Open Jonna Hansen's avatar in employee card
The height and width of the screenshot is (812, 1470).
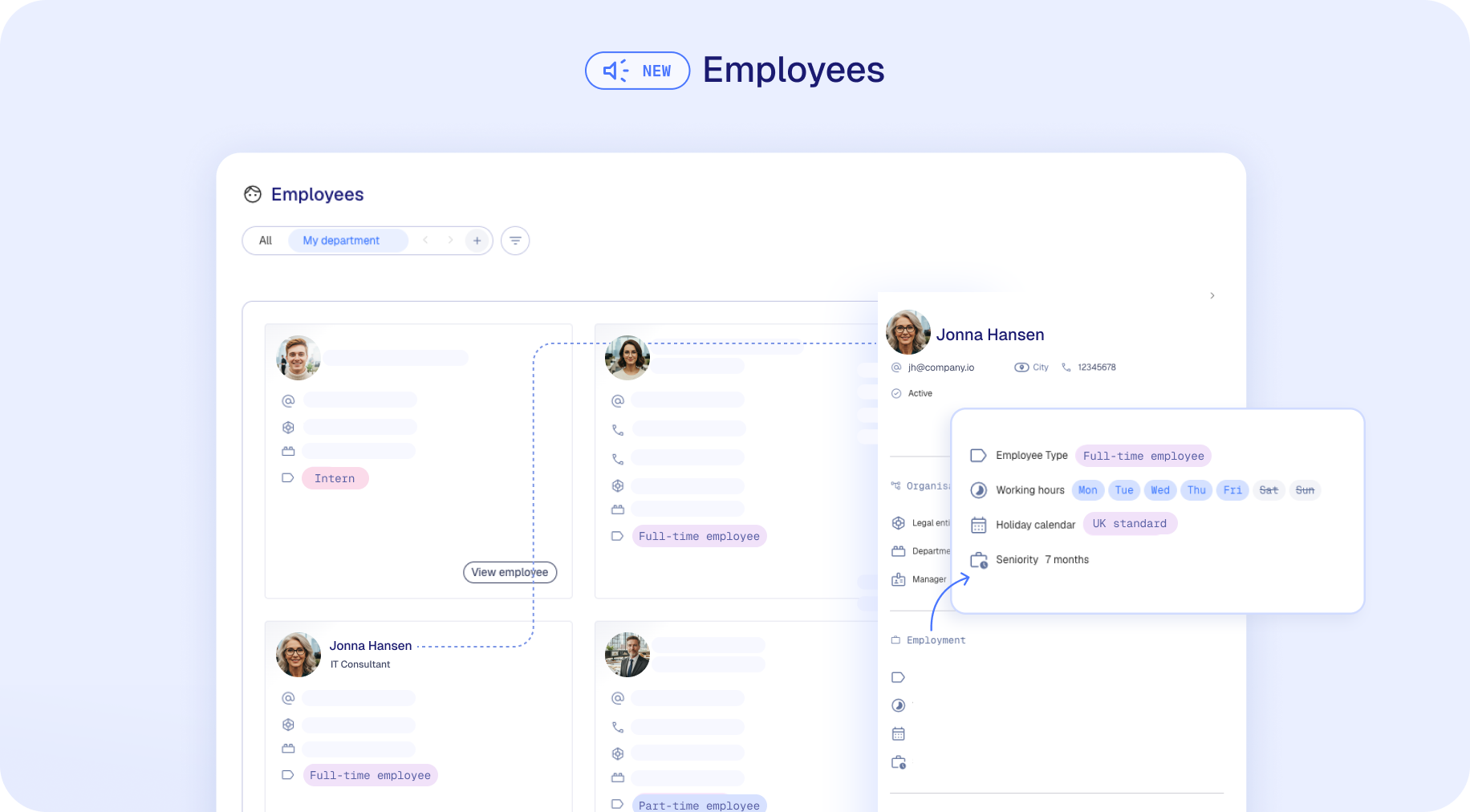[x=298, y=655]
